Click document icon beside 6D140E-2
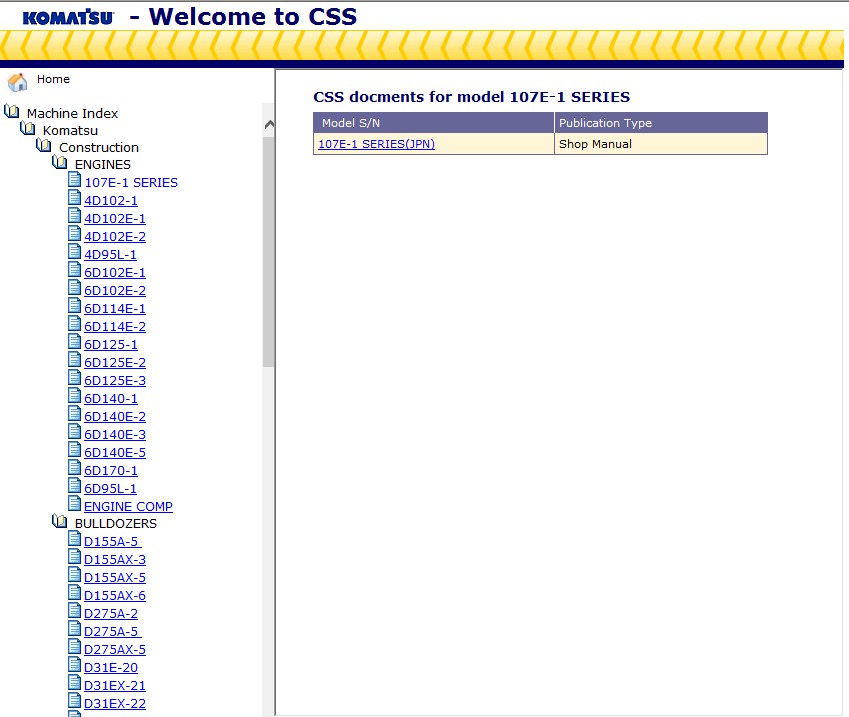This screenshot has width=849, height=717. pos(75,414)
